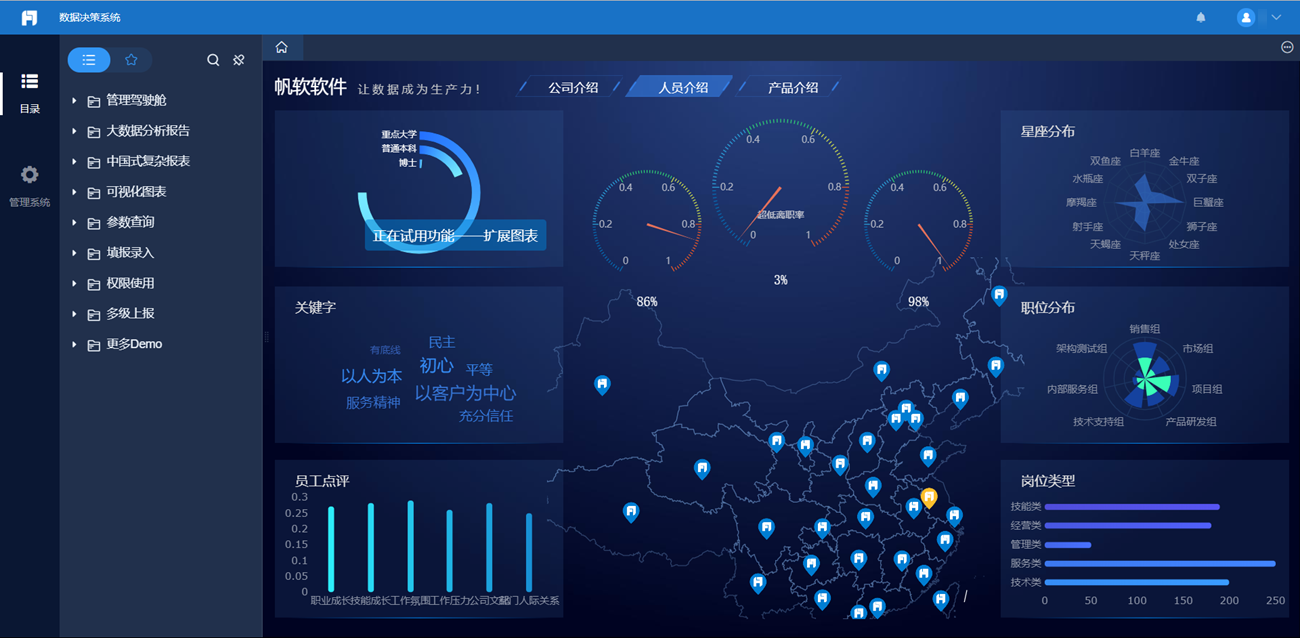This screenshot has width=1300, height=638.
Task: Expand the 多级上报 folder arrow
Action: (74, 314)
